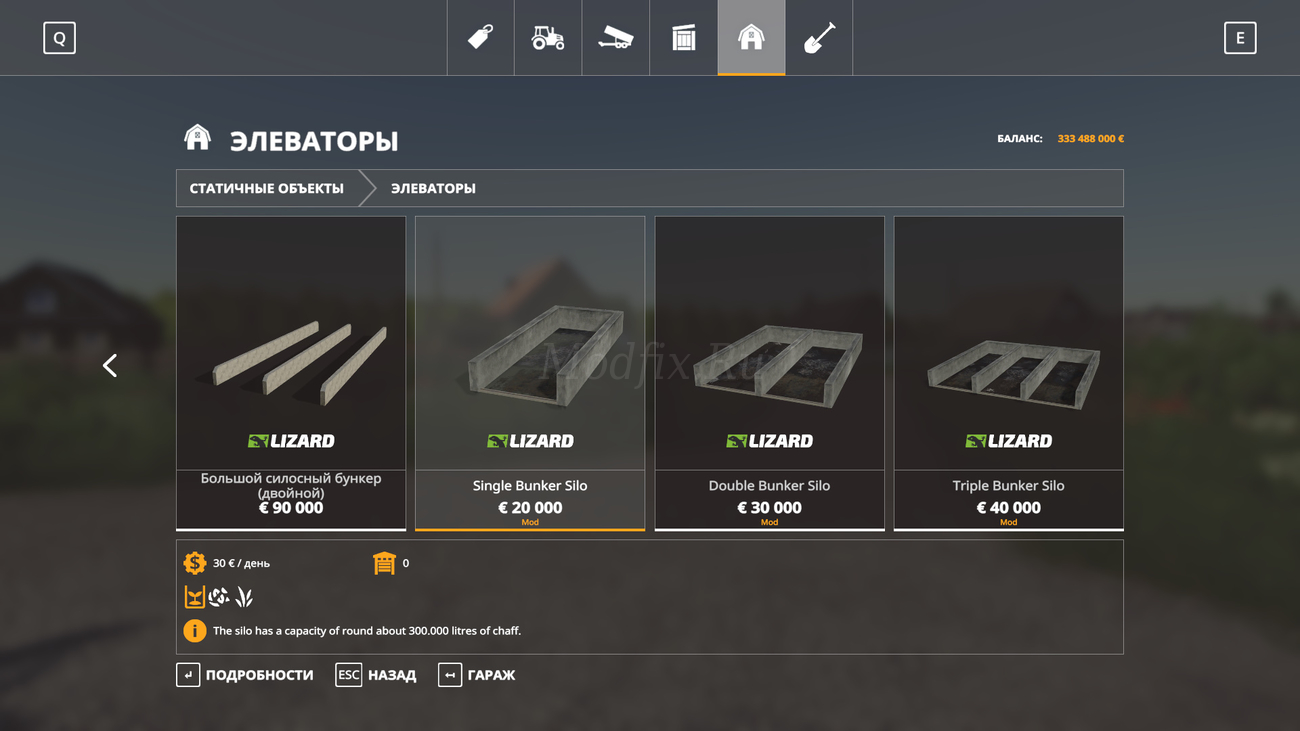Screen dimensions: 1300x731
Task: Choose the Triple Bunker Silo item
Action: pyautogui.click(x=1008, y=373)
